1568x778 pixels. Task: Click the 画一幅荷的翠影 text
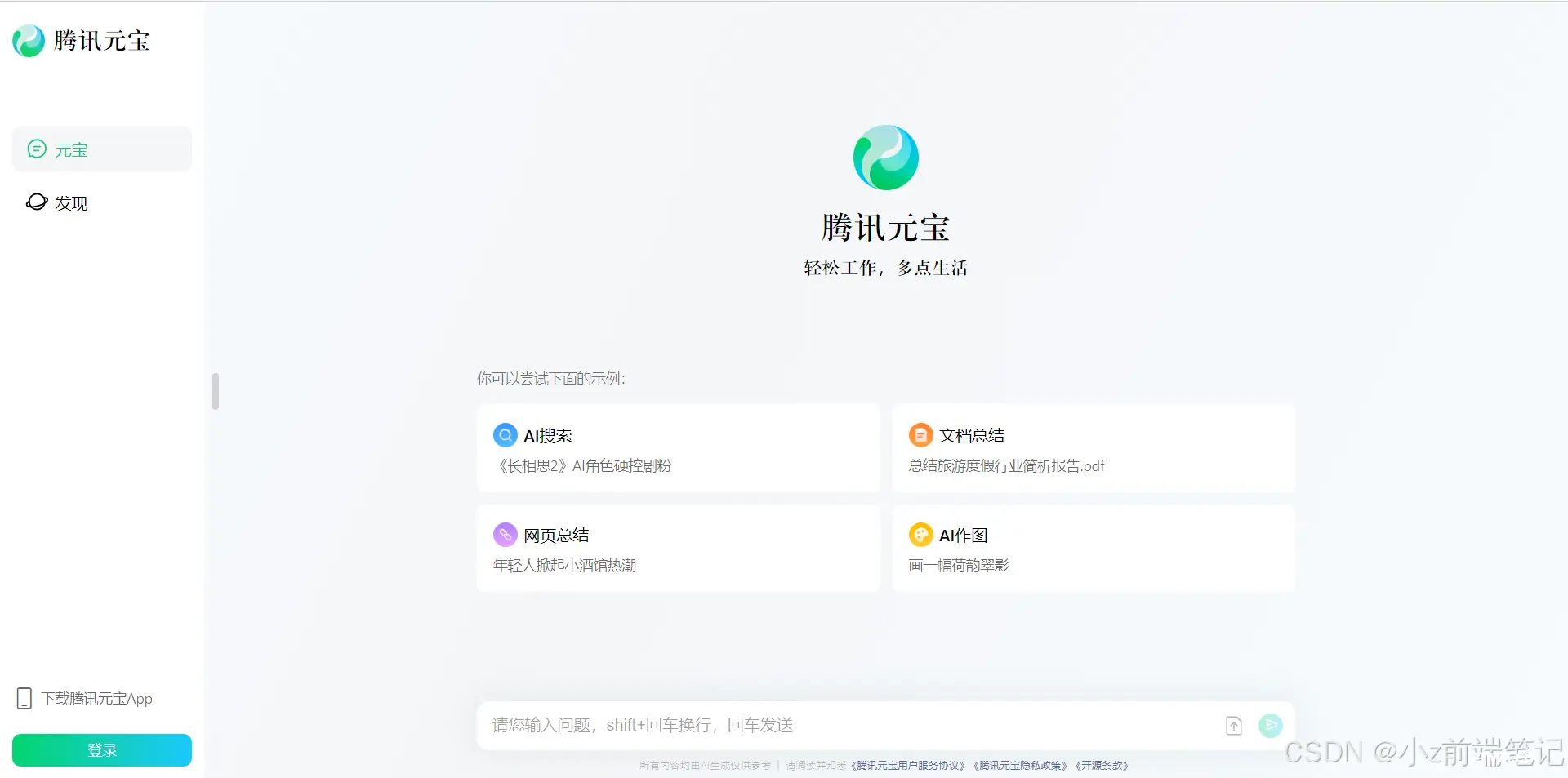click(x=959, y=566)
